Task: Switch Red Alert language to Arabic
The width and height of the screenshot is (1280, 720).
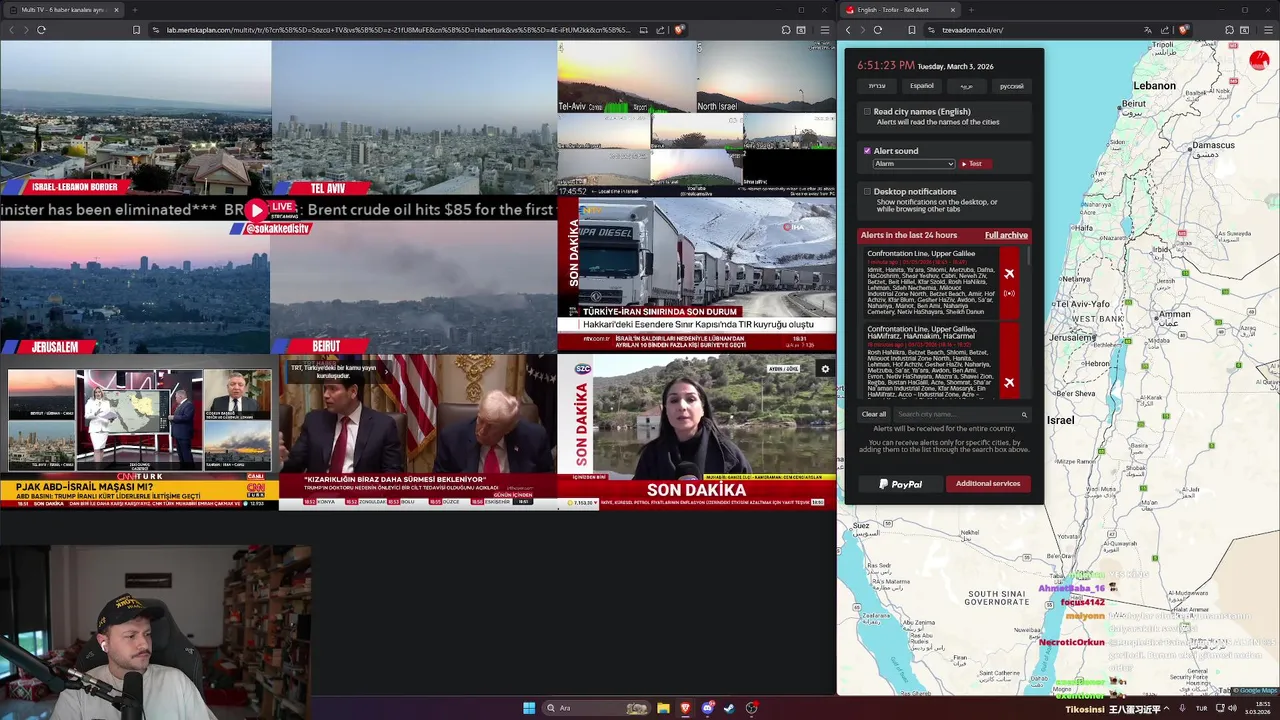Action: pyautogui.click(x=967, y=86)
